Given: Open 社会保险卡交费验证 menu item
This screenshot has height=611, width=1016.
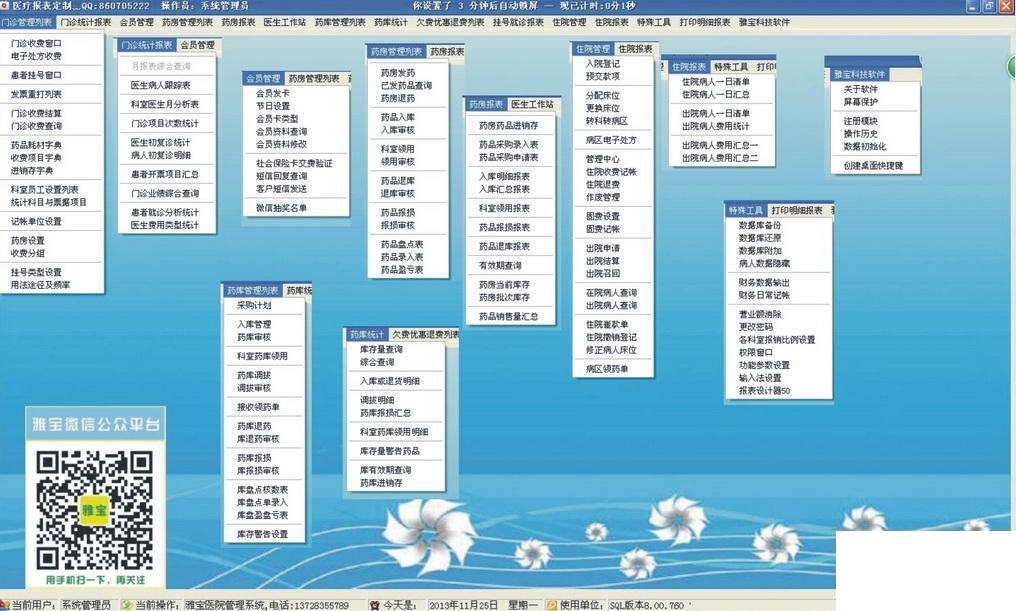Looking at the screenshot, I should coord(294,163).
